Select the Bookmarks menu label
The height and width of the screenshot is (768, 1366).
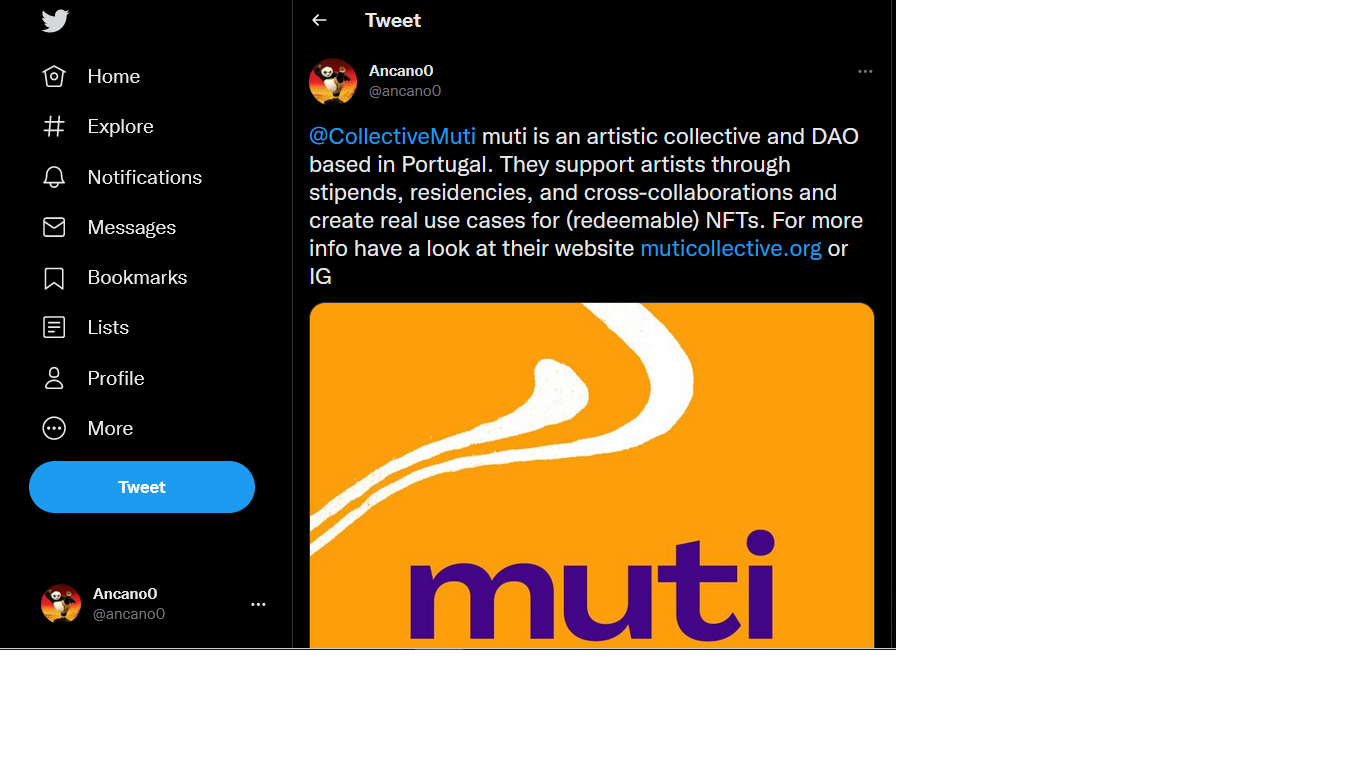pos(137,278)
